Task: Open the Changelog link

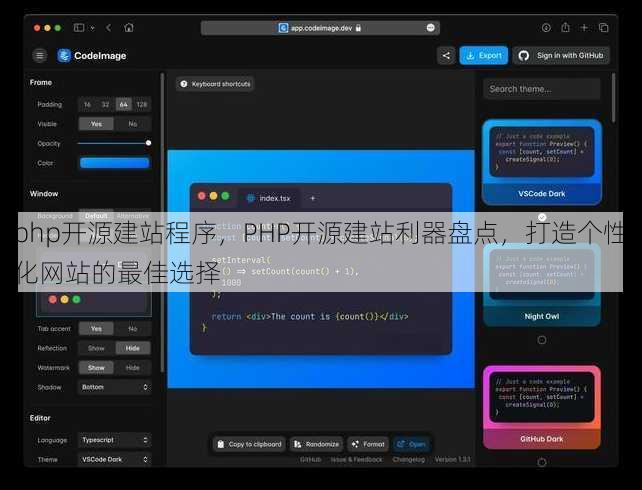Action: pyautogui.click(x=408, y=460)
